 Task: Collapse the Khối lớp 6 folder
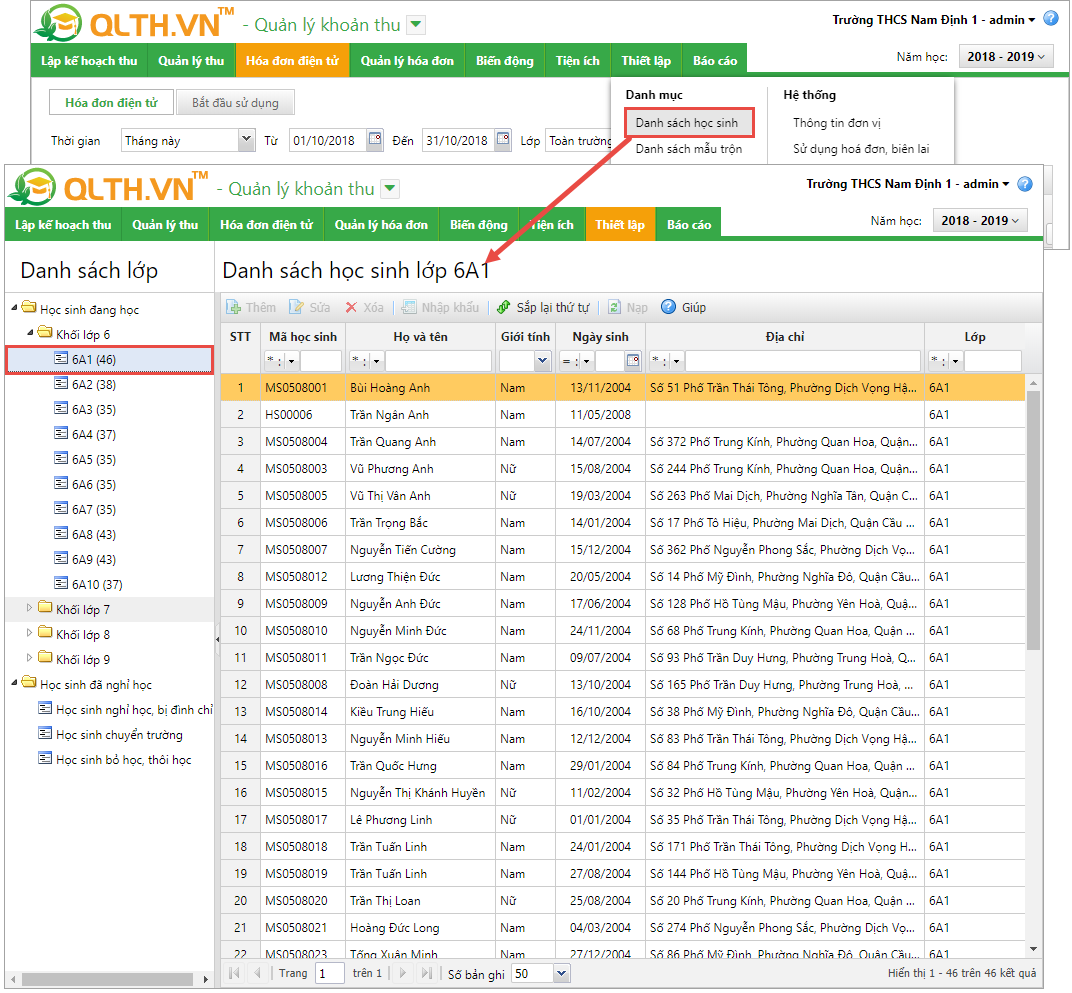point(29,334)
